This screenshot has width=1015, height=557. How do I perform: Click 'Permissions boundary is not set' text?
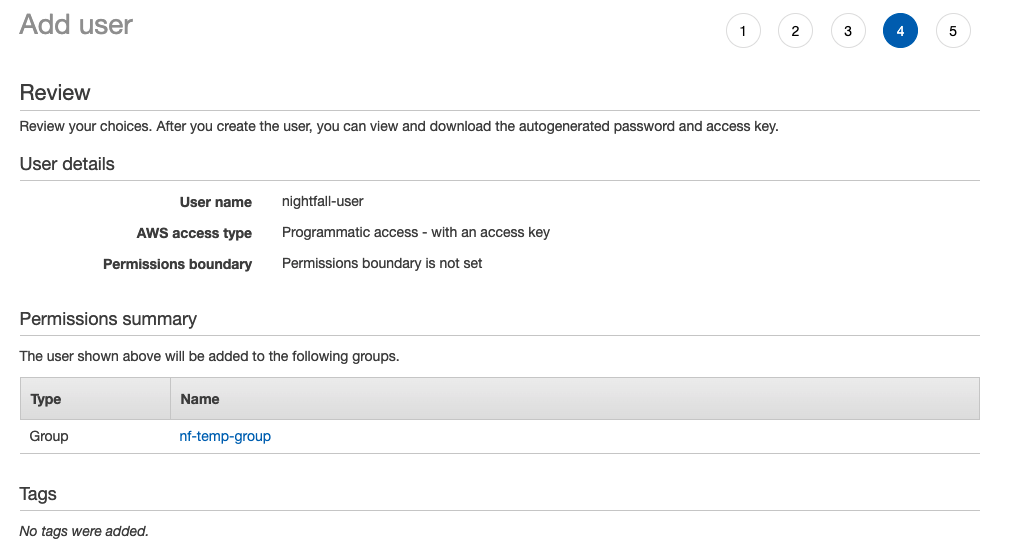[382, 264]
